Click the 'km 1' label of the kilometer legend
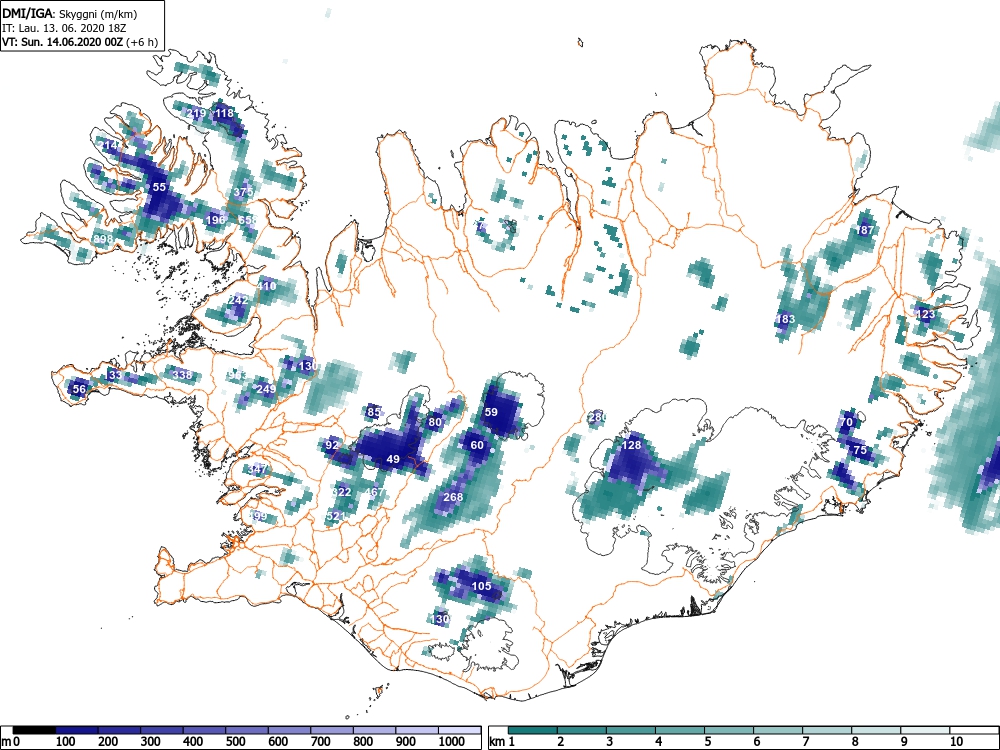 coord(503,742)
